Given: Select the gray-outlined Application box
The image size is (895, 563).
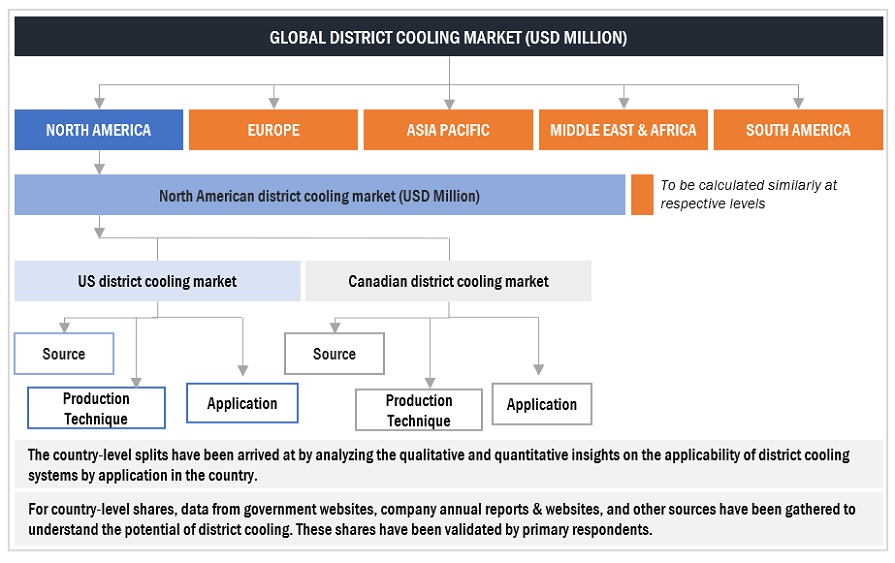Looking at the screenshot, I should point(541,404).
